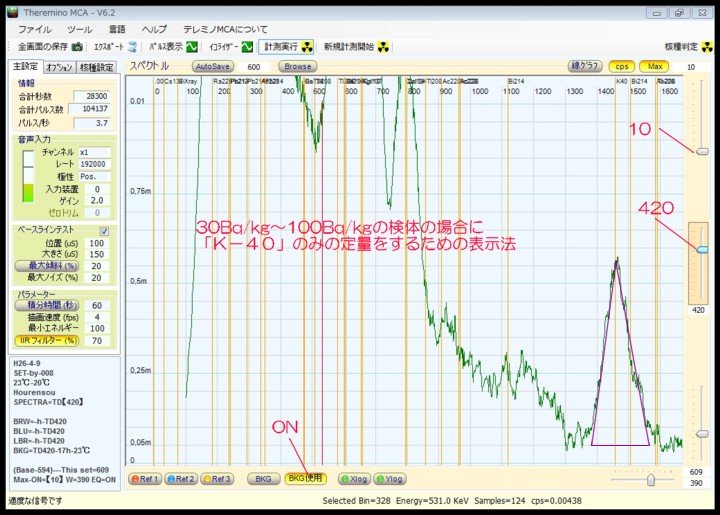Click the value box showing 609
Image resolution: width=720 pixels, height=515 pixels.
tap(696, 472)
